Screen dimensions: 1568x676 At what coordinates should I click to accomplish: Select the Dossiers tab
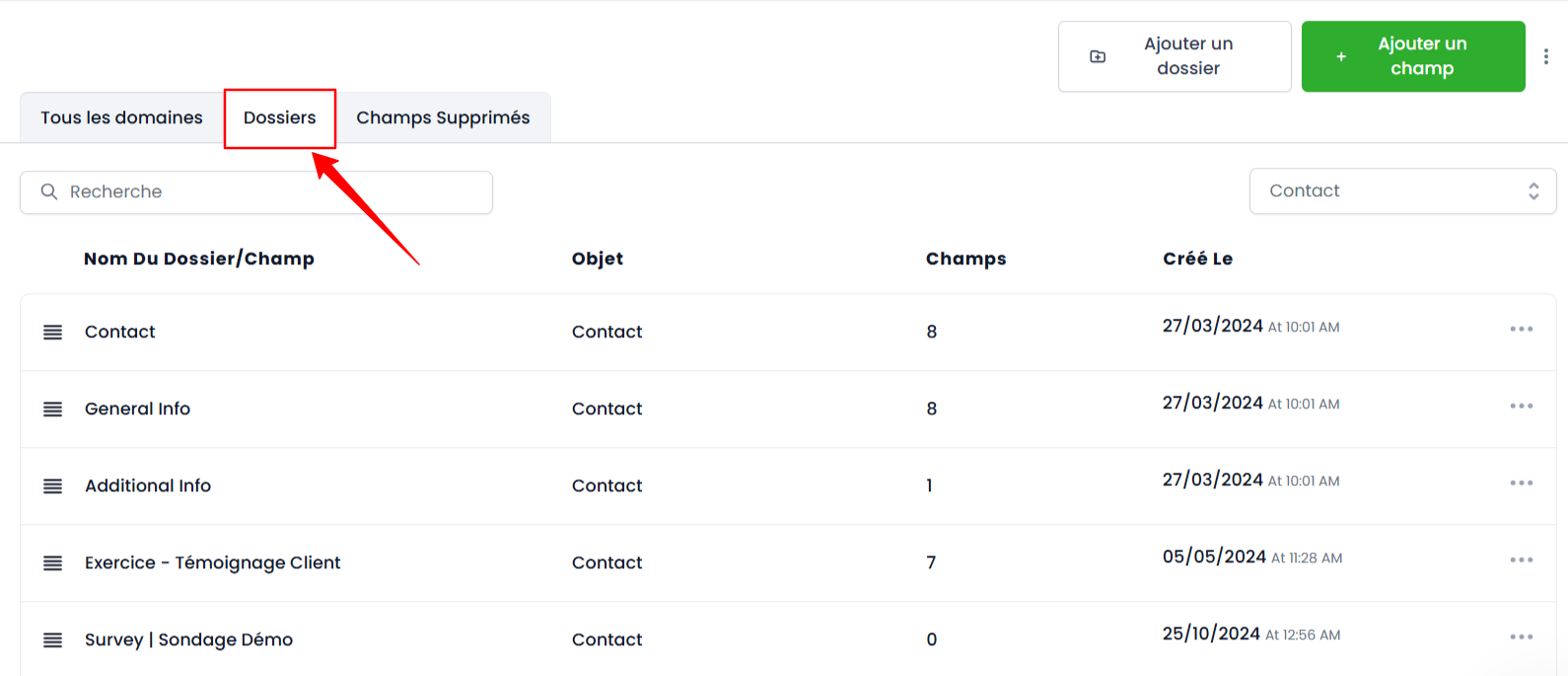coord(280,117)
